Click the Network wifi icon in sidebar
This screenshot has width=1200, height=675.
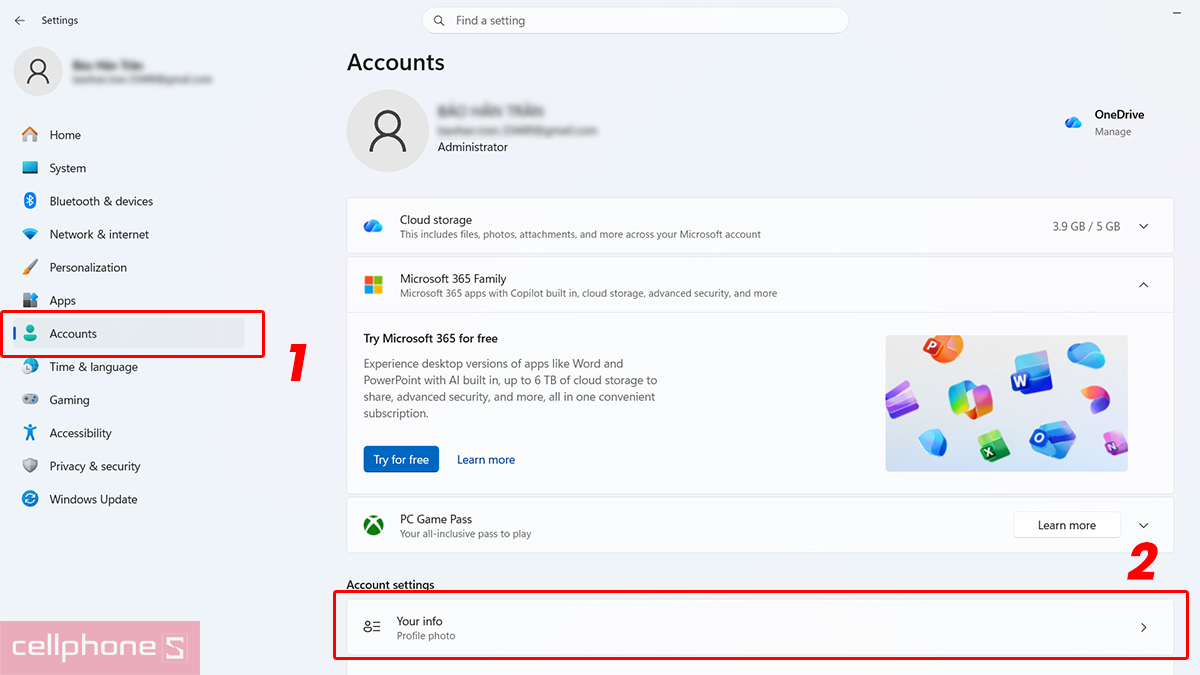pos(30,234)
